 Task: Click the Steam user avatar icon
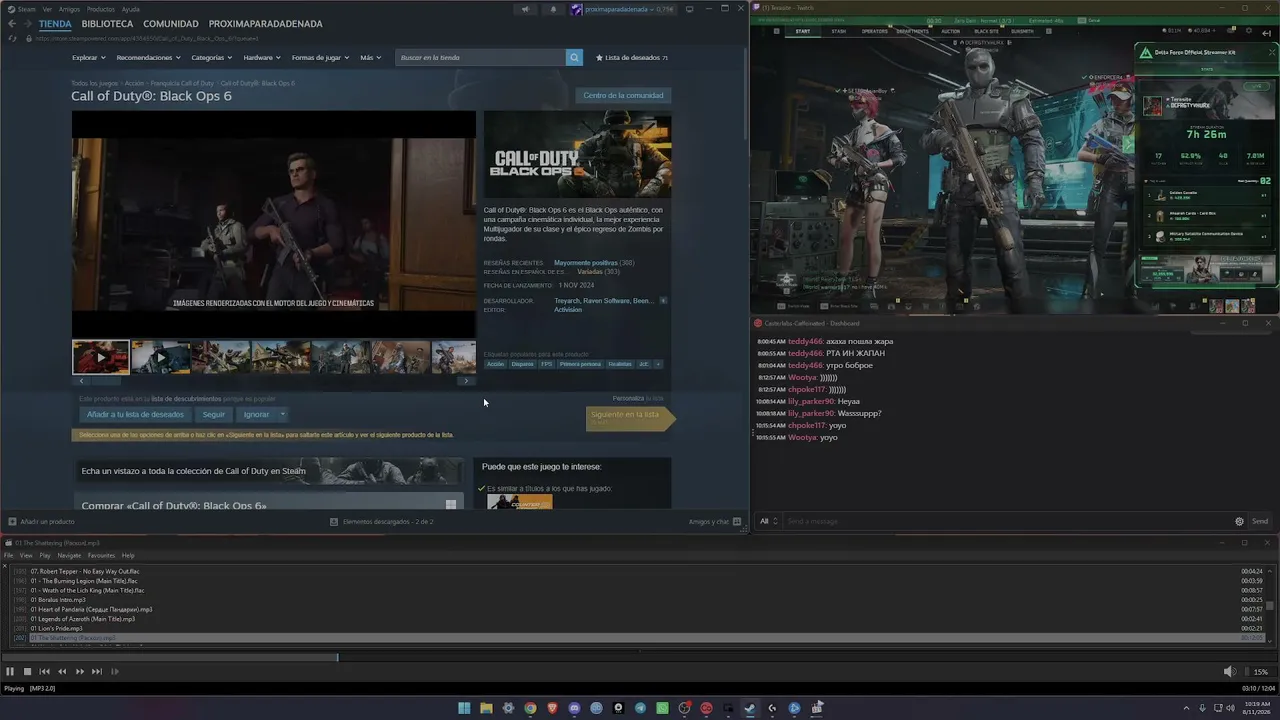pyautogui.click(x=577, y=9)
